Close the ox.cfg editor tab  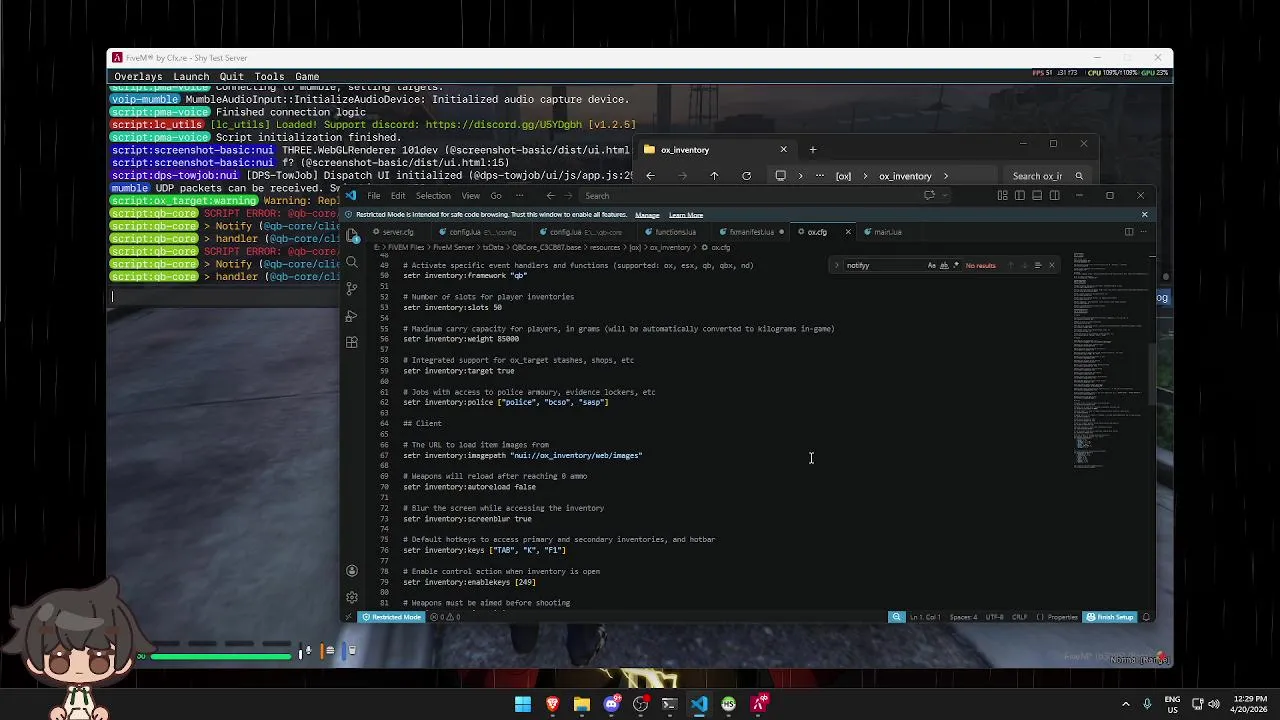pyautogui.click(x=848, y=232)
